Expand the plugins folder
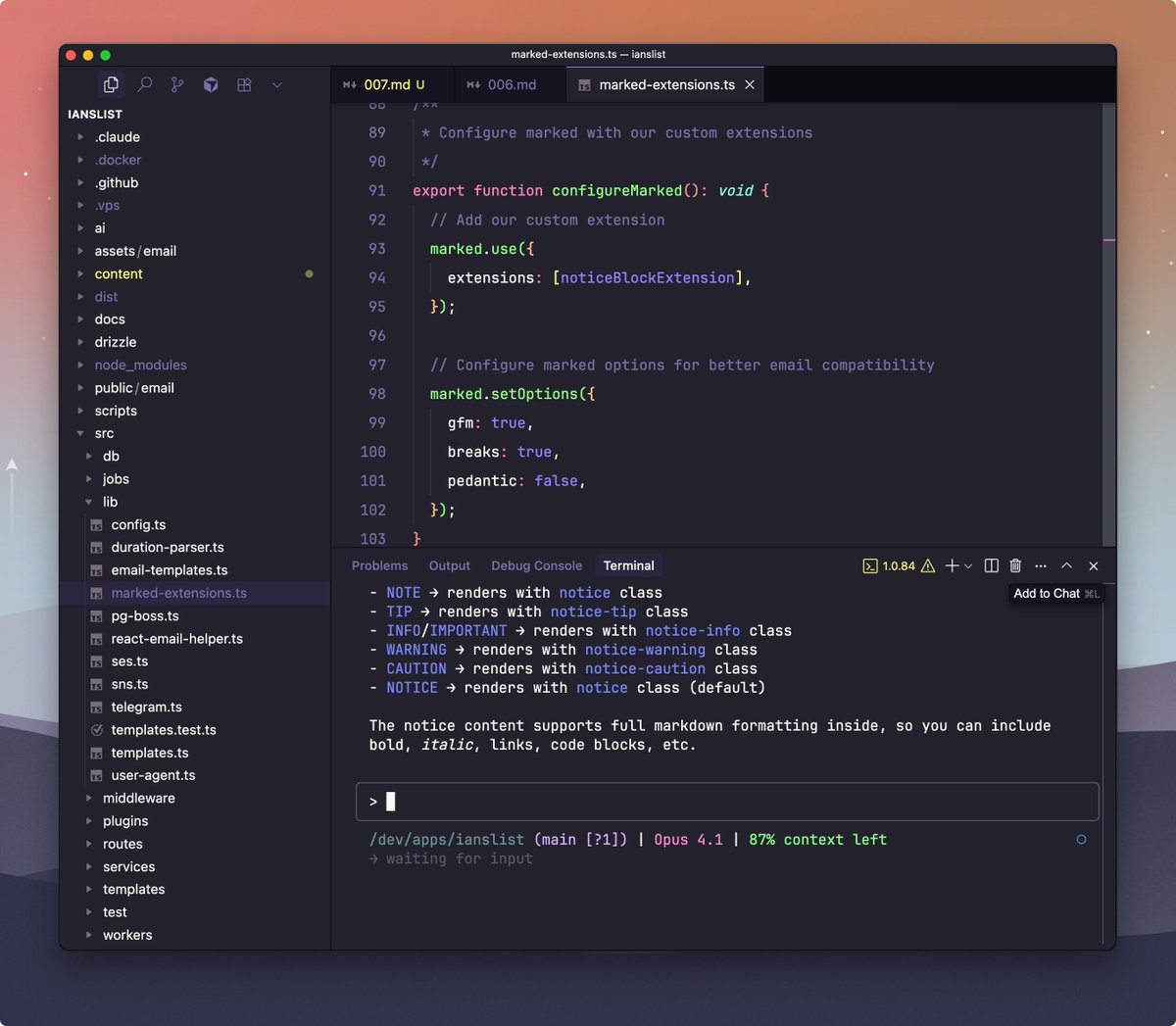Viewport: 1176px width, 1026px height. (x=194, y=821)
